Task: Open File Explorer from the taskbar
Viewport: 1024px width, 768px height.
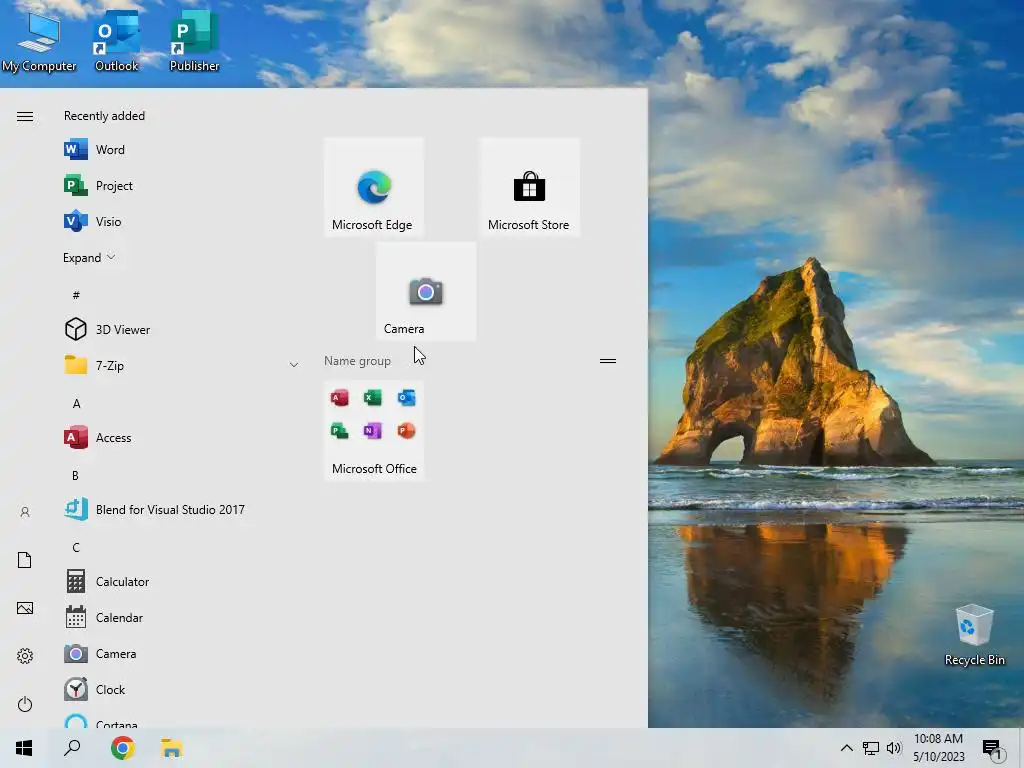Action: (172, 748)
